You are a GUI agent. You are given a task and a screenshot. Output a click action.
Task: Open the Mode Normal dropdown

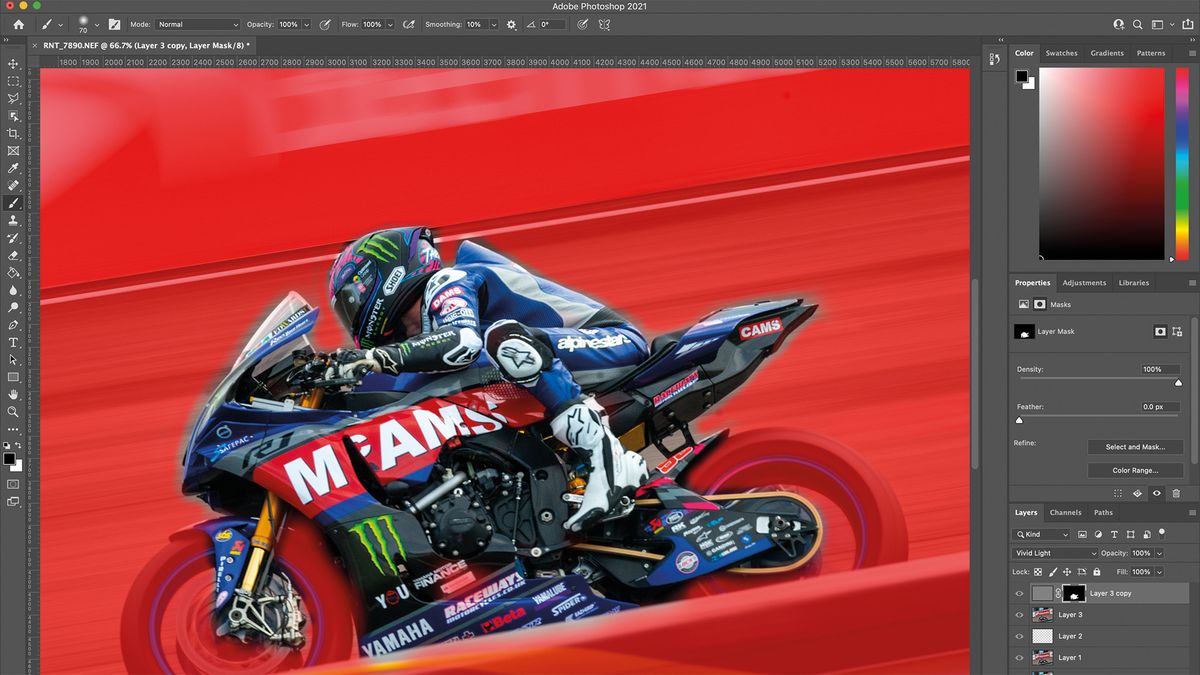click(198, 24)
